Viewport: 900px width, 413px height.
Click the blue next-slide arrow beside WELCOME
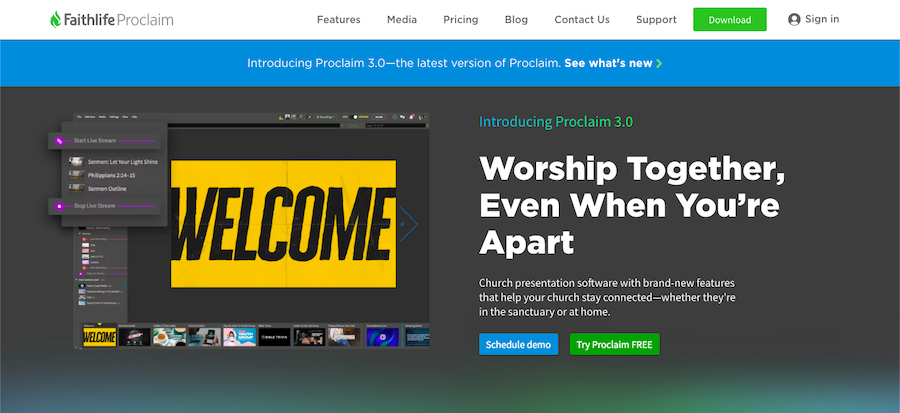(x=409, y=224)
